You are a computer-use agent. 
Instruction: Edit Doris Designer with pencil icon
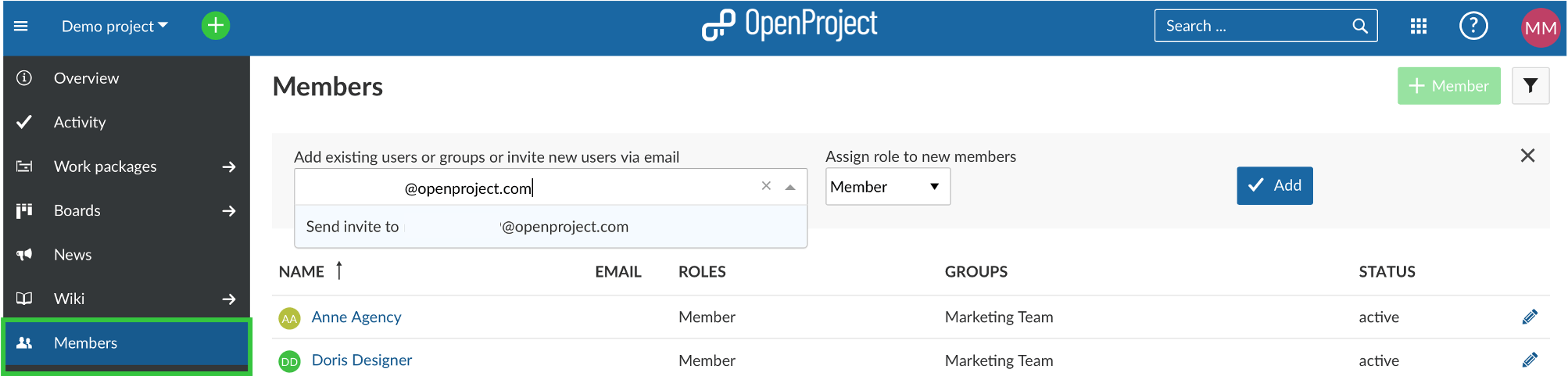(x=1530, y=360)
